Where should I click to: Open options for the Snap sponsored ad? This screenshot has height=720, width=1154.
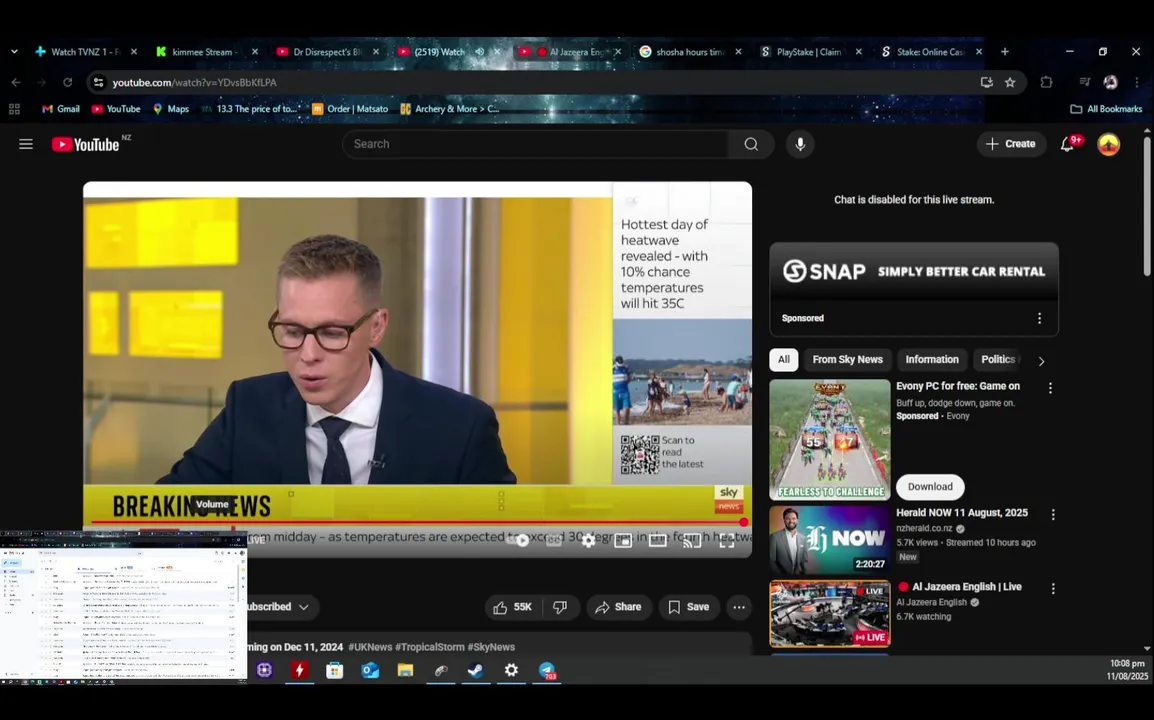(1039, 318)
